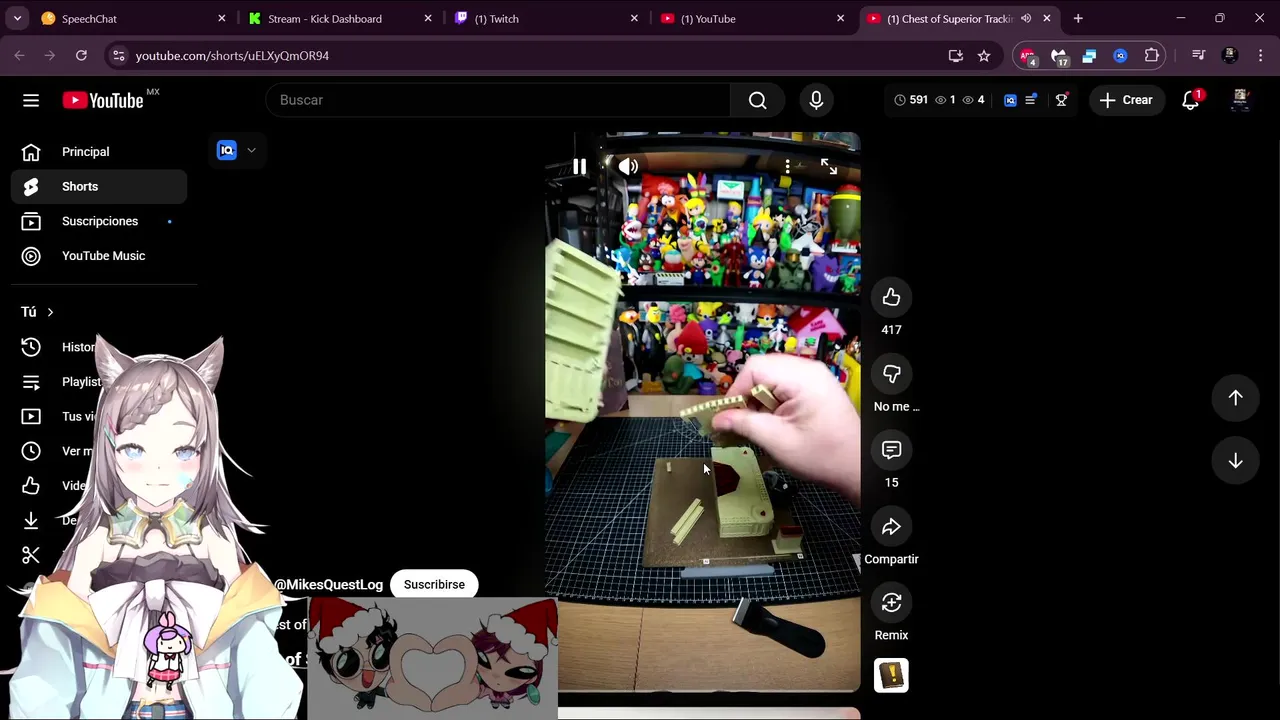
Task: Open the vidIQ browser extension icon
Action: pyautogui.click(x=1120, y=56)
